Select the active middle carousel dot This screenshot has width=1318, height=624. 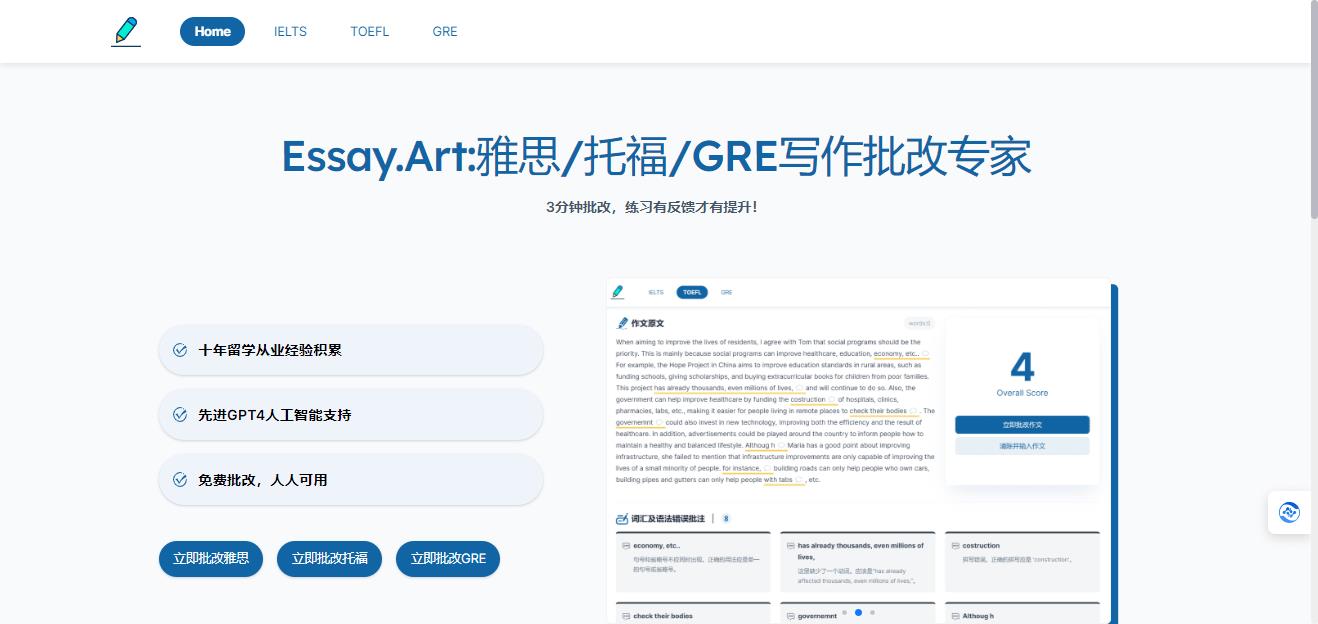pos(858,612)
